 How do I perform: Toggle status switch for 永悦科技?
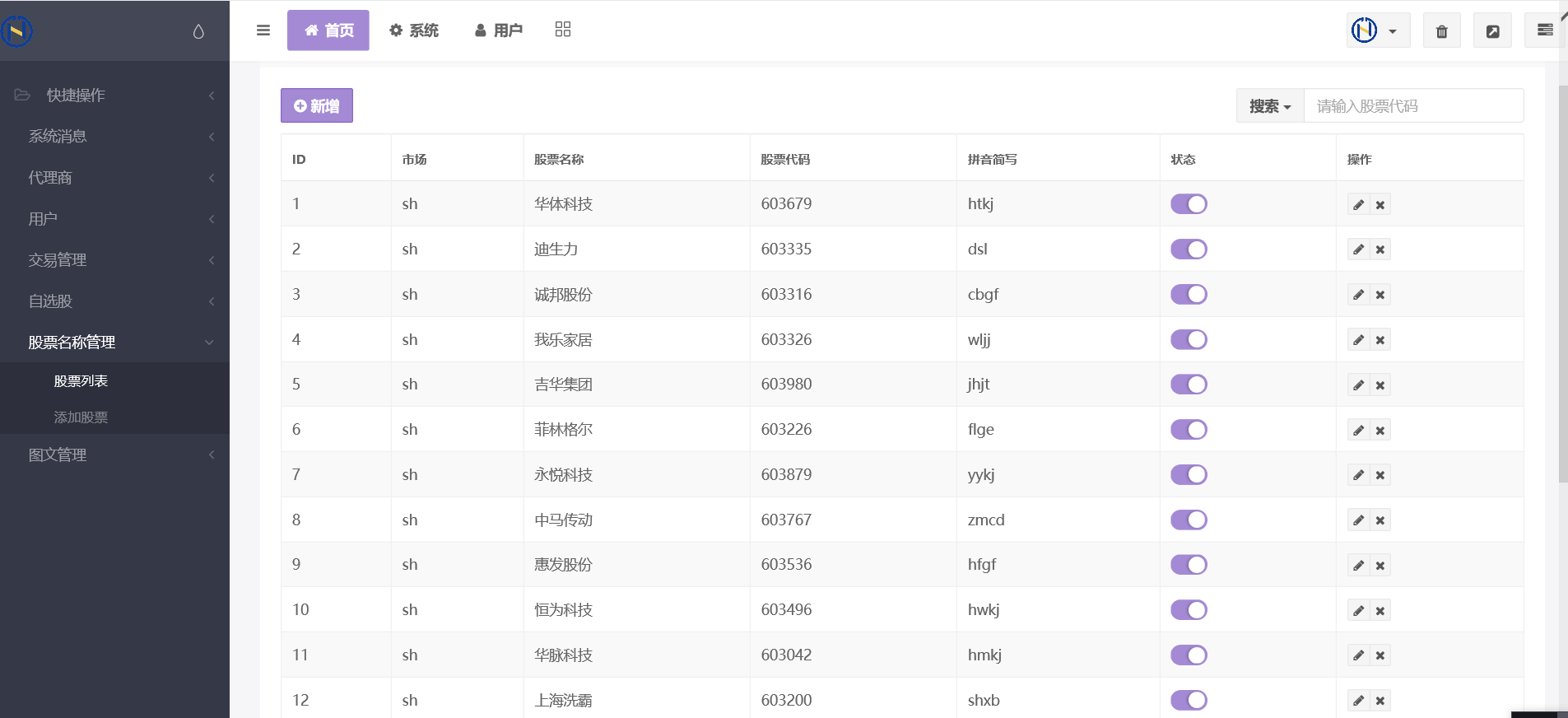(1189, 475)
